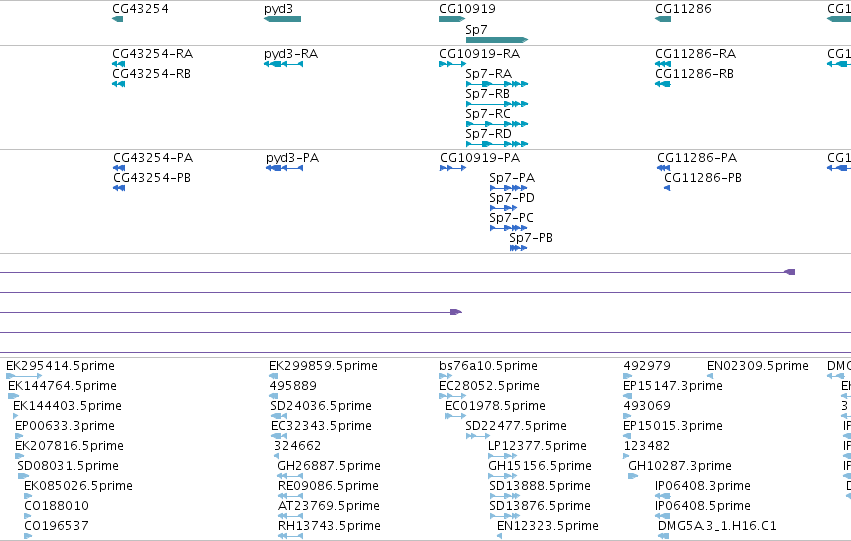Click feature CO188010
The image size is (851, 541).
pyautogui.click(x=28, y=517)
